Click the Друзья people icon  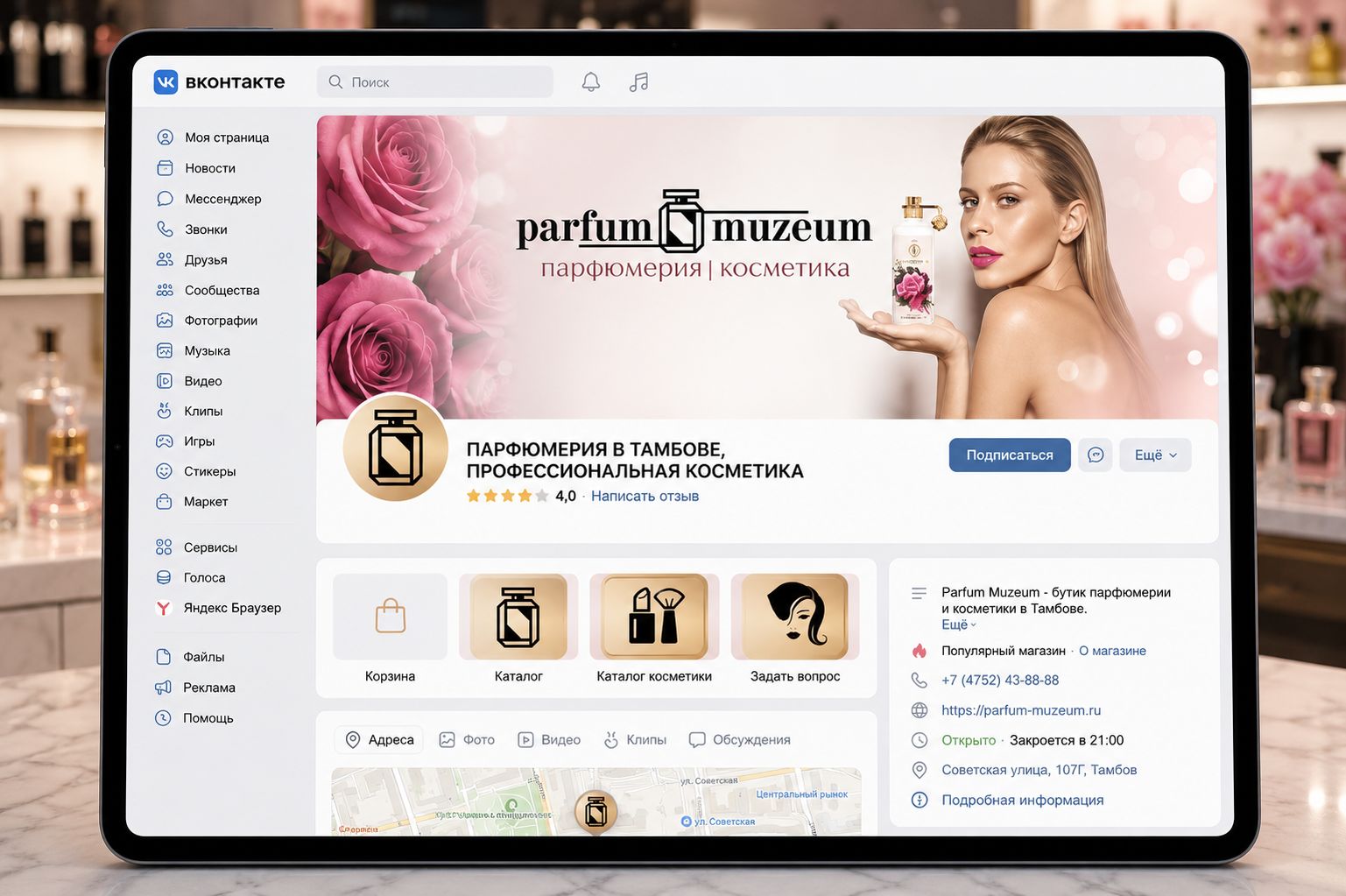[165, 260]
